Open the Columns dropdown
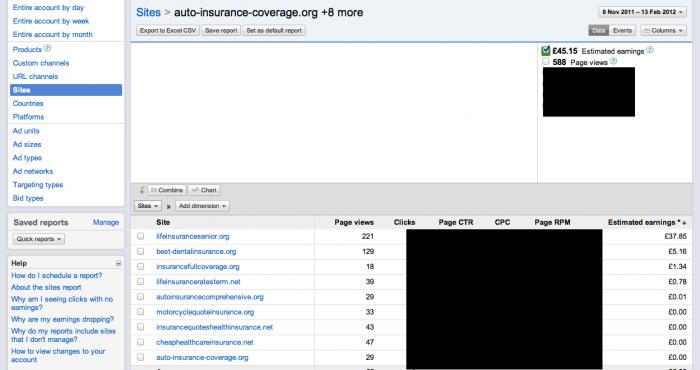The image size is (700, 370). (663, 30)
